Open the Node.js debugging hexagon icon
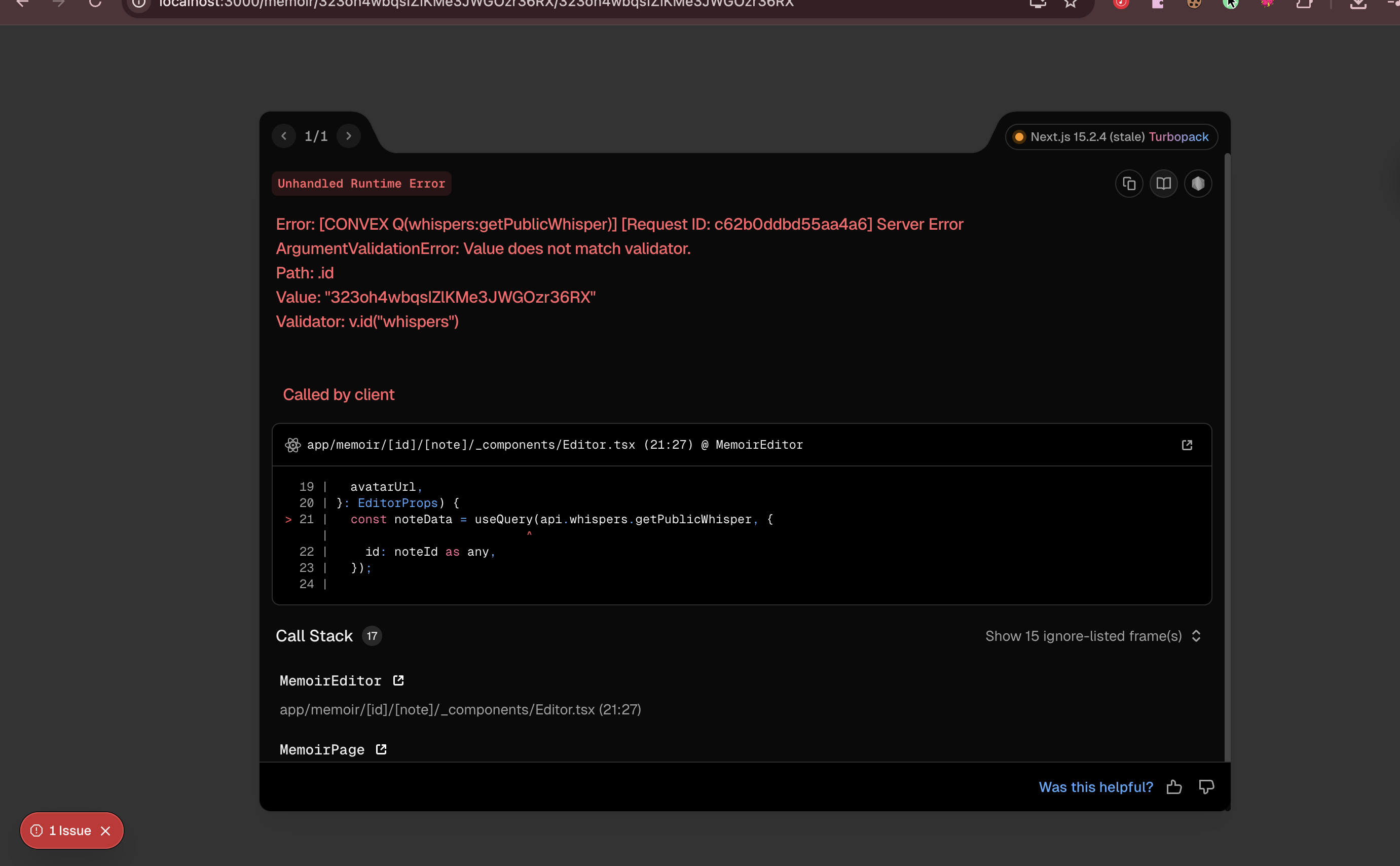This screenshot has height=866, width=1400. tap(1198, 184)
